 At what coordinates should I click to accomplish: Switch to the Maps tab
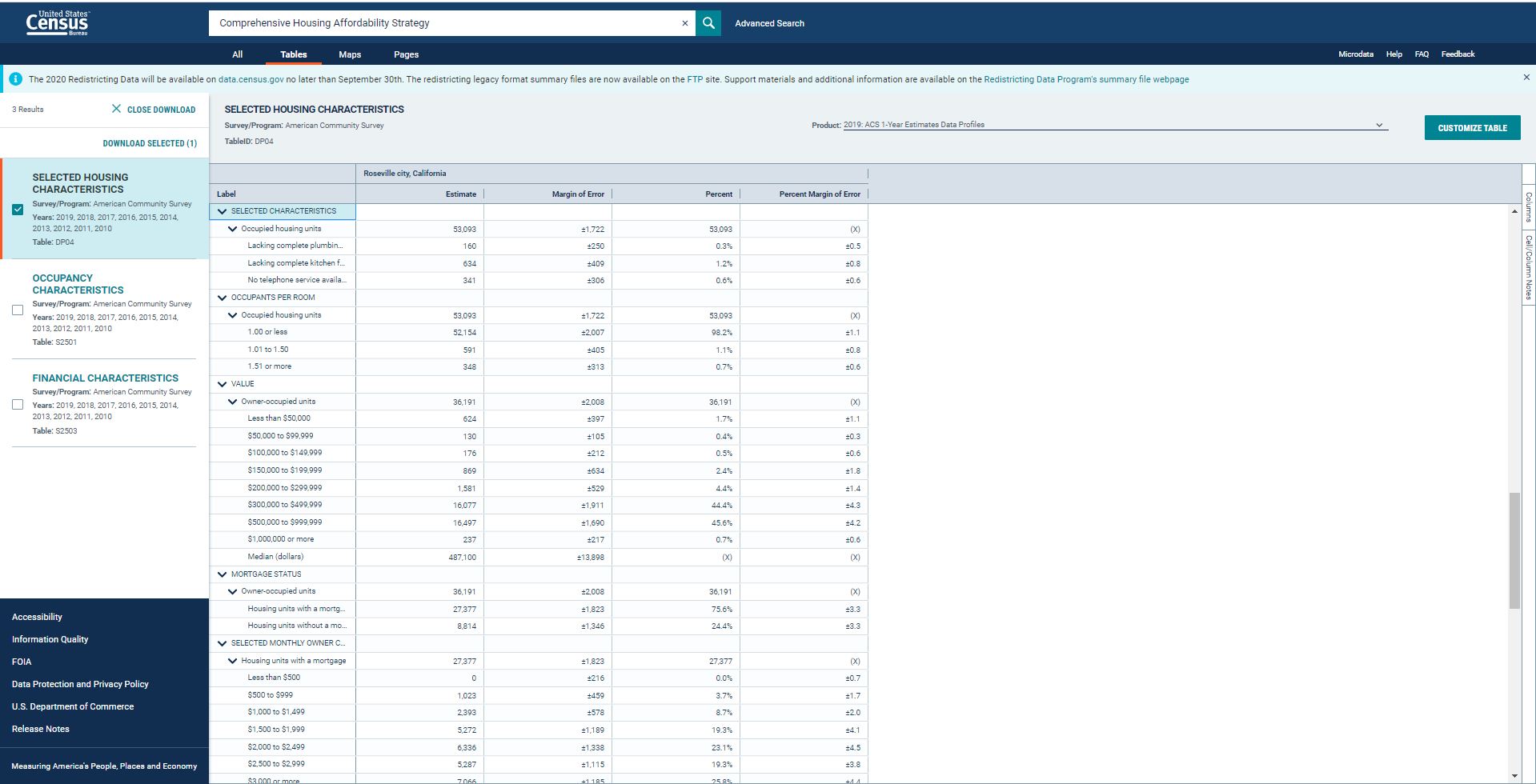tap(350, 54)
